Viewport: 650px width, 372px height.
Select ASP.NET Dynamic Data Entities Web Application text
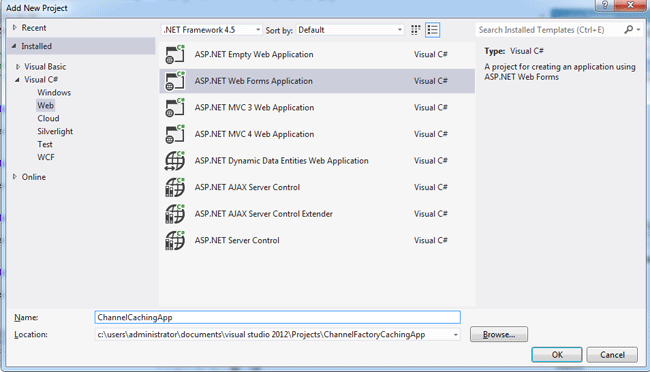click(281, 160)
